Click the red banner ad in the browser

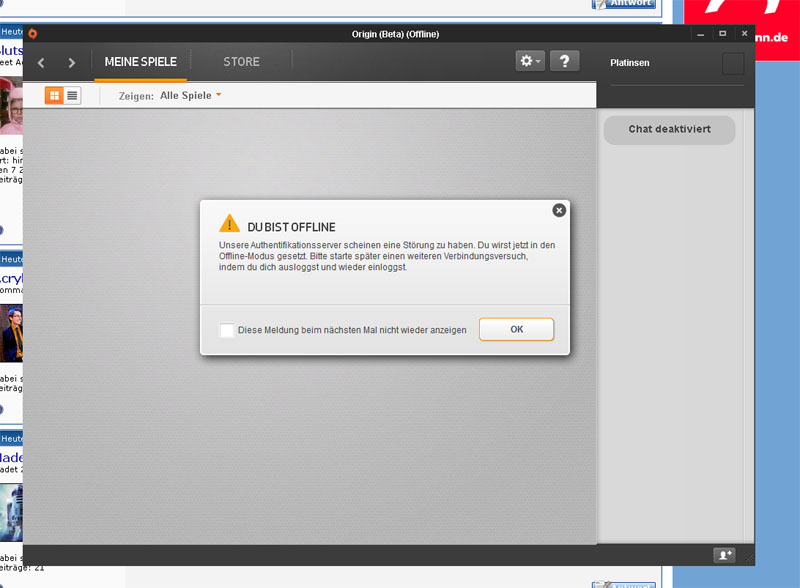[743, 30]
